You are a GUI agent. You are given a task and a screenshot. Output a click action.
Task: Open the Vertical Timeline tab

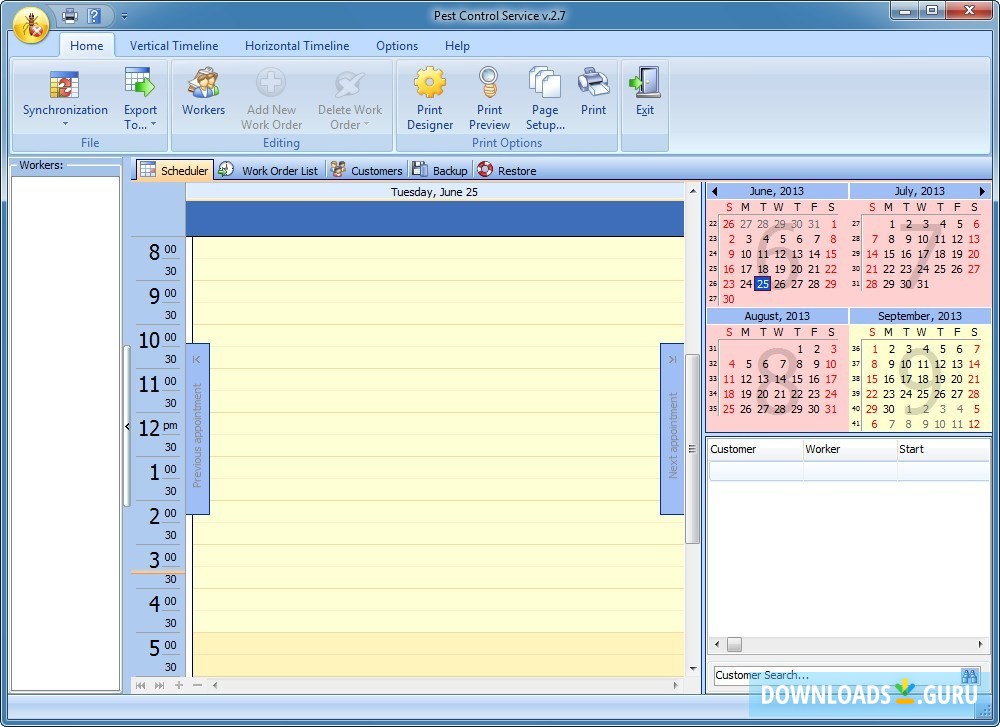point(173,46)
